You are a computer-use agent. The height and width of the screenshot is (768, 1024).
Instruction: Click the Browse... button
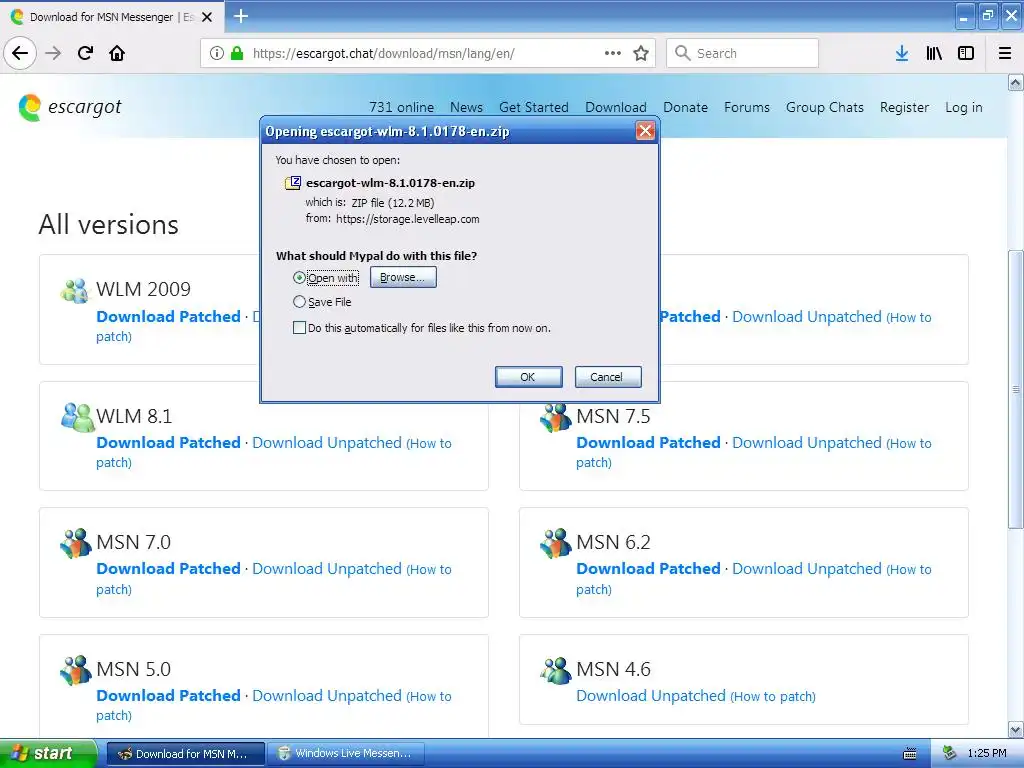(x=403, y=277)
